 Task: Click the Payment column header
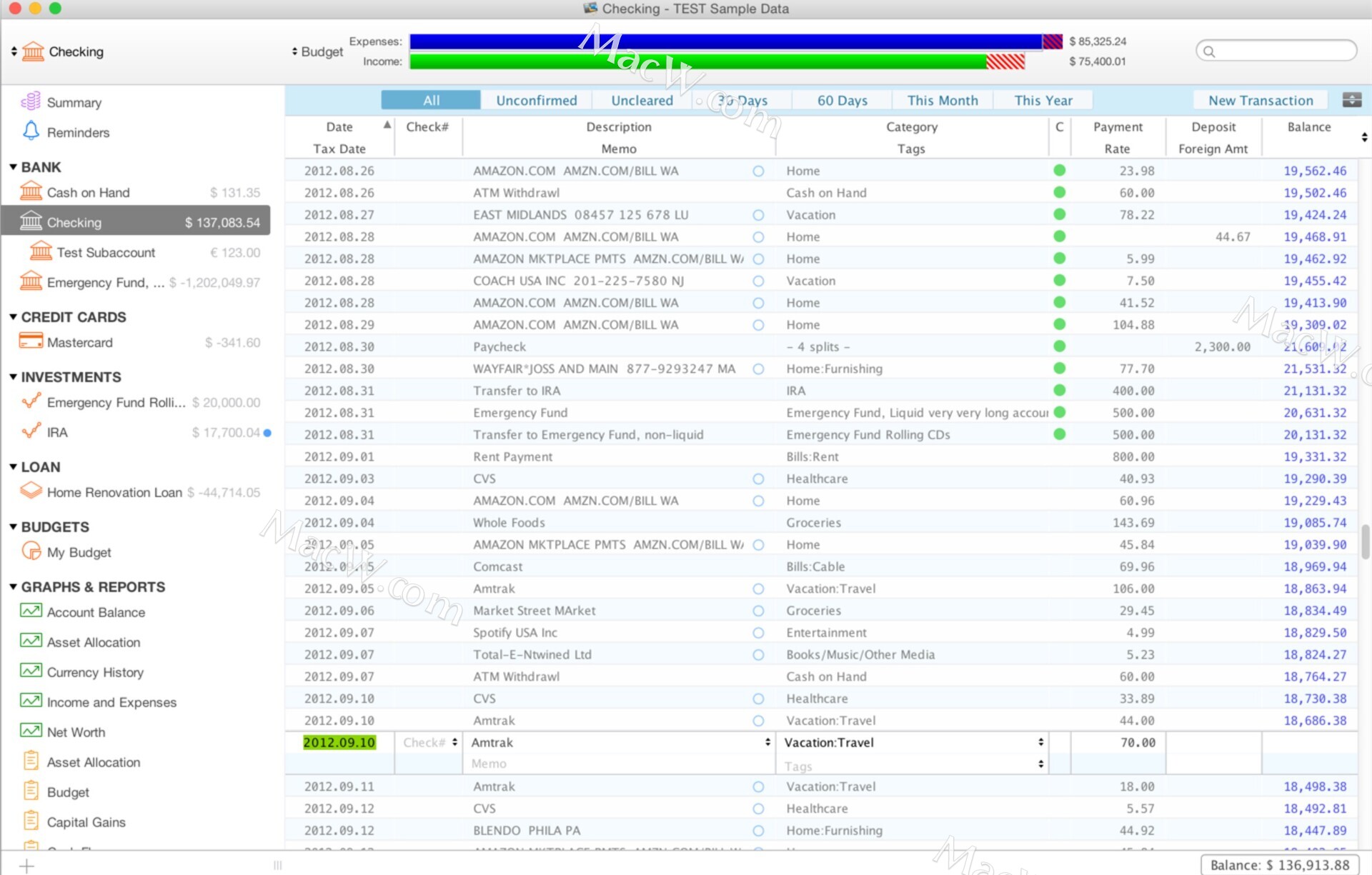pos(1118,126)
